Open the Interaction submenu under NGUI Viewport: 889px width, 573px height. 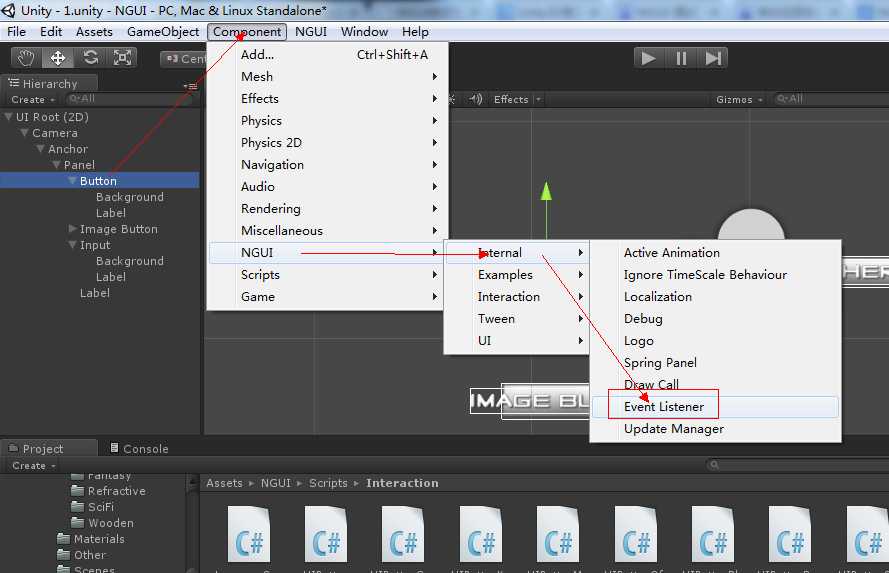[x=517, y=297]
